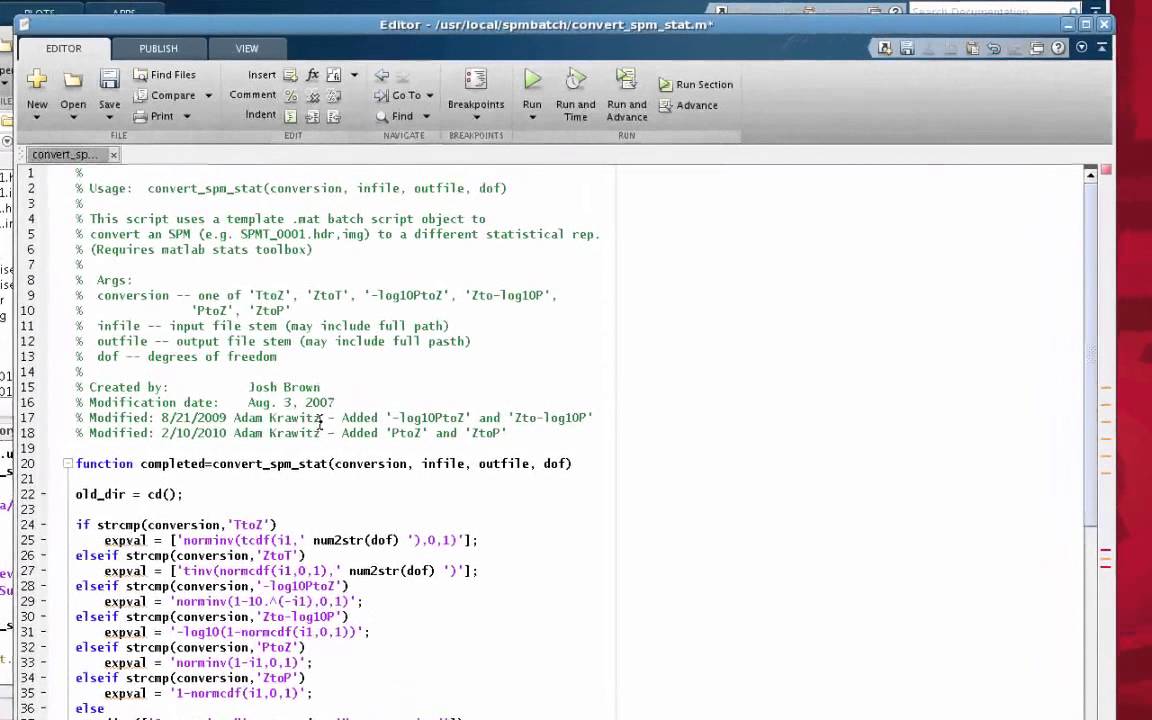Print the current script
Viewport: 1152px width, 720px height.
click(x=154, y=115)
